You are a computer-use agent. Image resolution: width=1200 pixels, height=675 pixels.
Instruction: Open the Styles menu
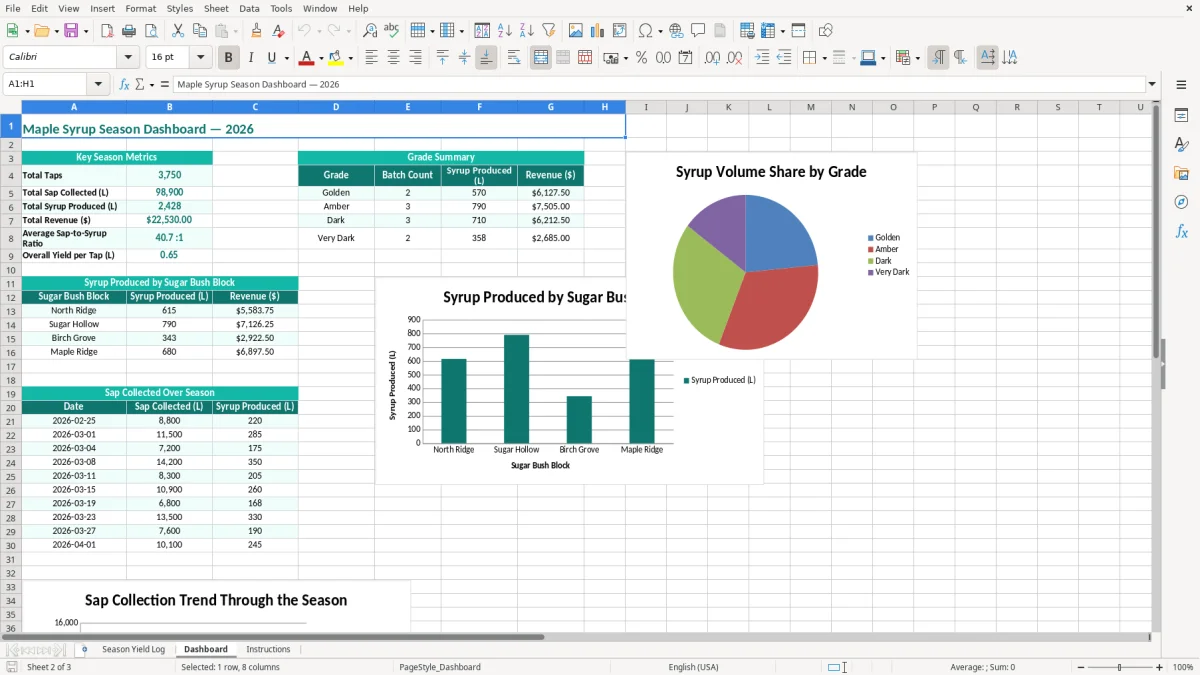click(x=180, y=8)
